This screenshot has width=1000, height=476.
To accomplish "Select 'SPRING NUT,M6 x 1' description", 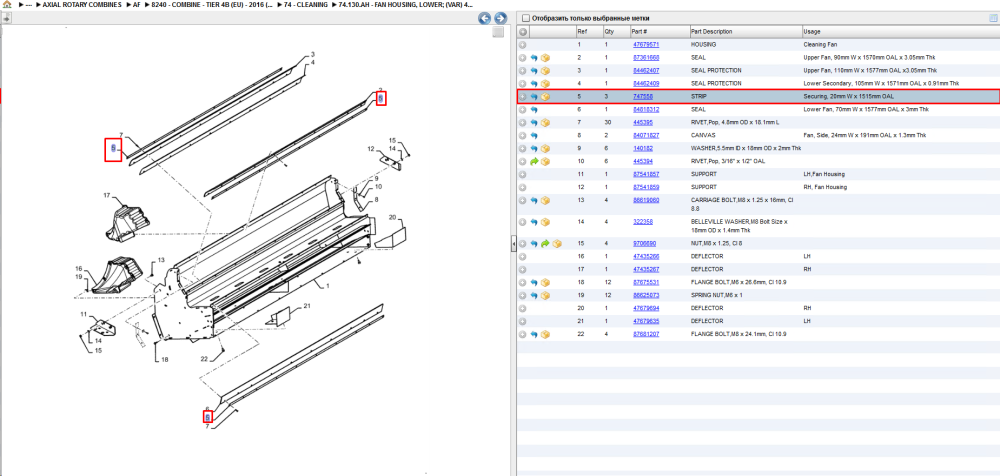I will pyautogui.click(x=717, y=295).
